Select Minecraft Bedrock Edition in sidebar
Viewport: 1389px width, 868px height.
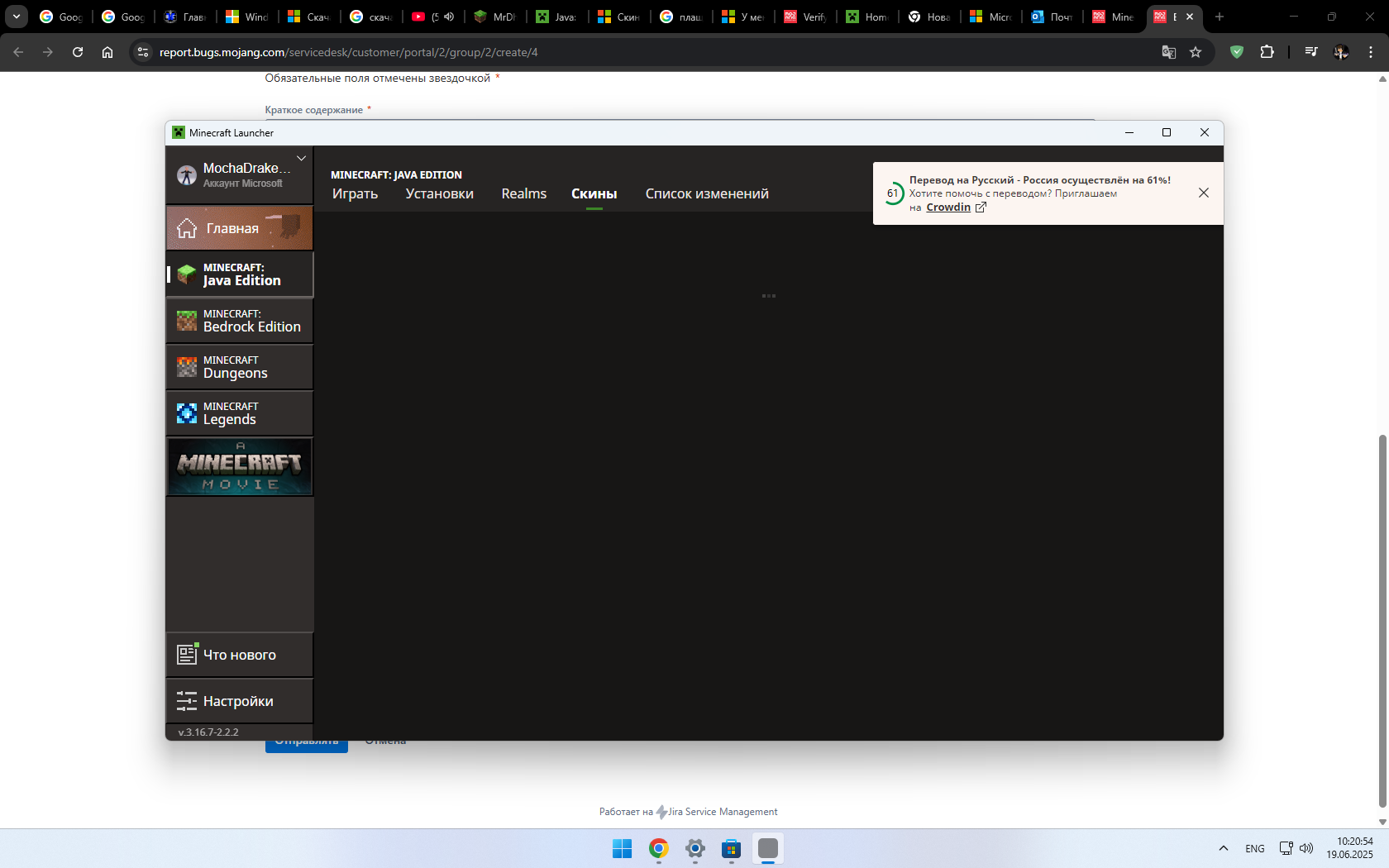tap(240, 321)
